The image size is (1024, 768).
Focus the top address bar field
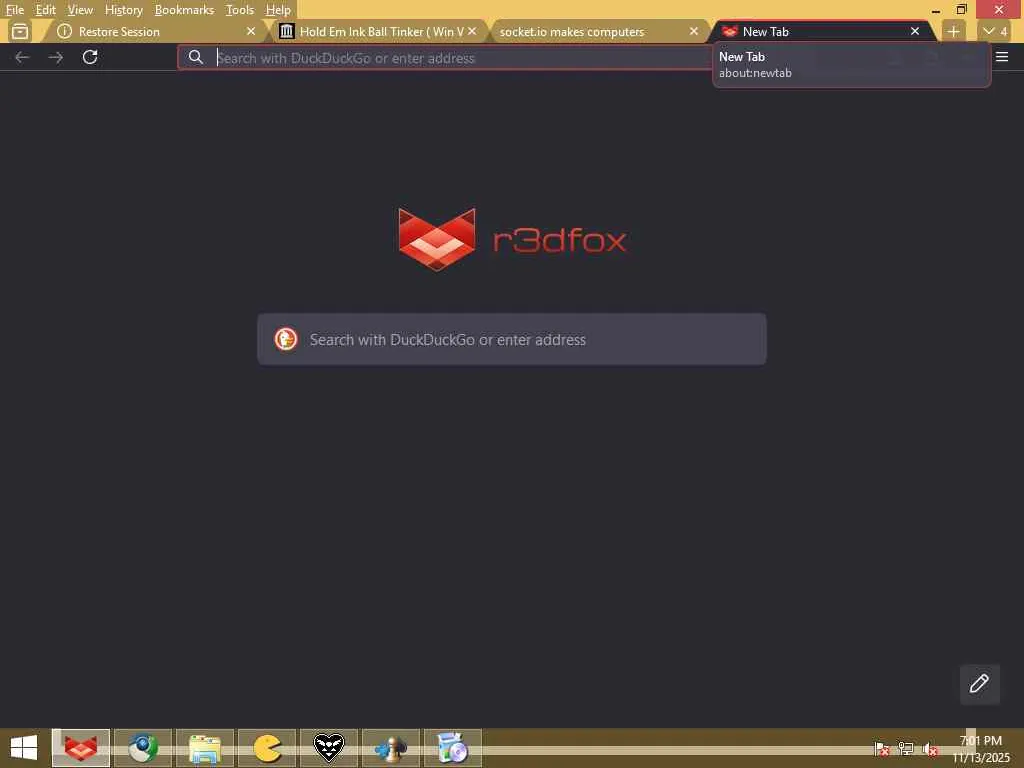[444, 57]
